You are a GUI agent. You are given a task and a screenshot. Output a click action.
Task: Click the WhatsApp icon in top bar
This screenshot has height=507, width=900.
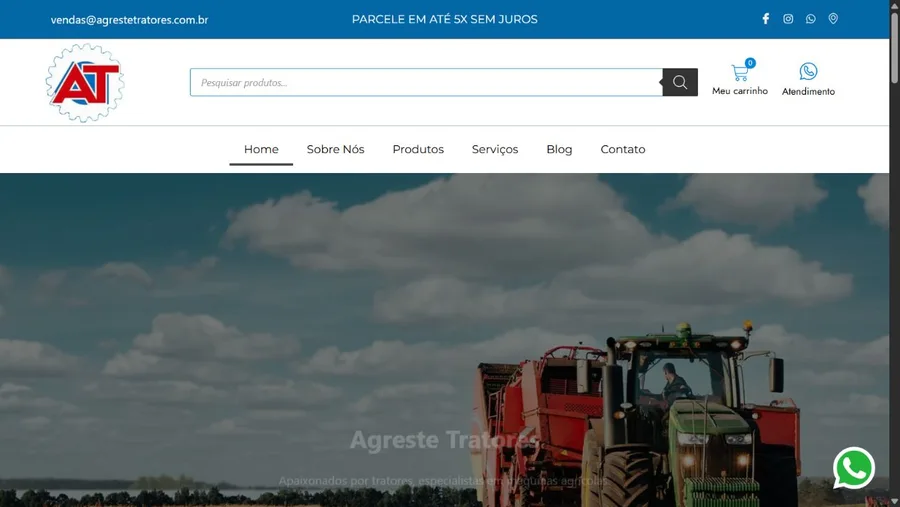810,19
